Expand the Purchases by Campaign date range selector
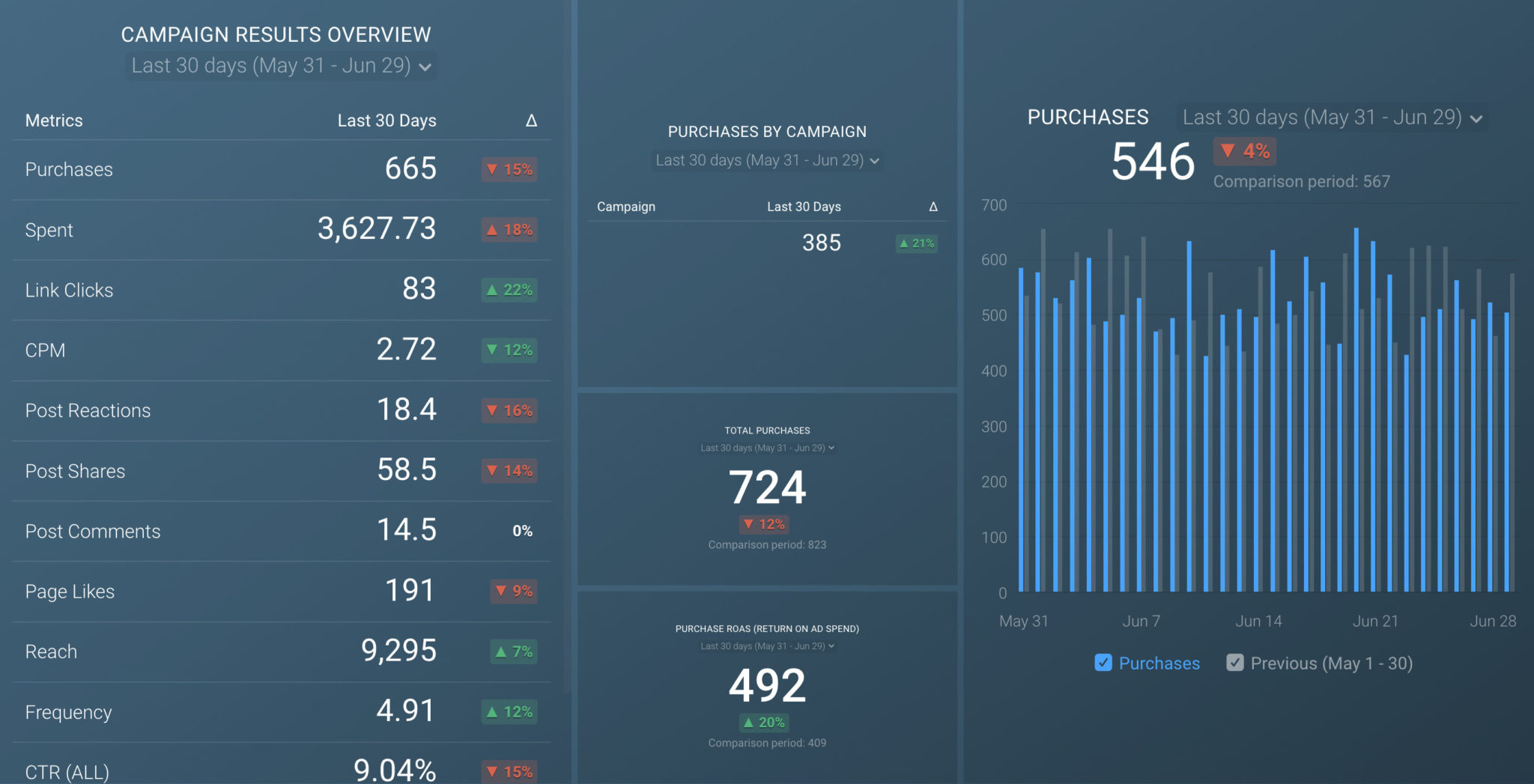This screenshot has width=1534, height=784. coord(767,160)
